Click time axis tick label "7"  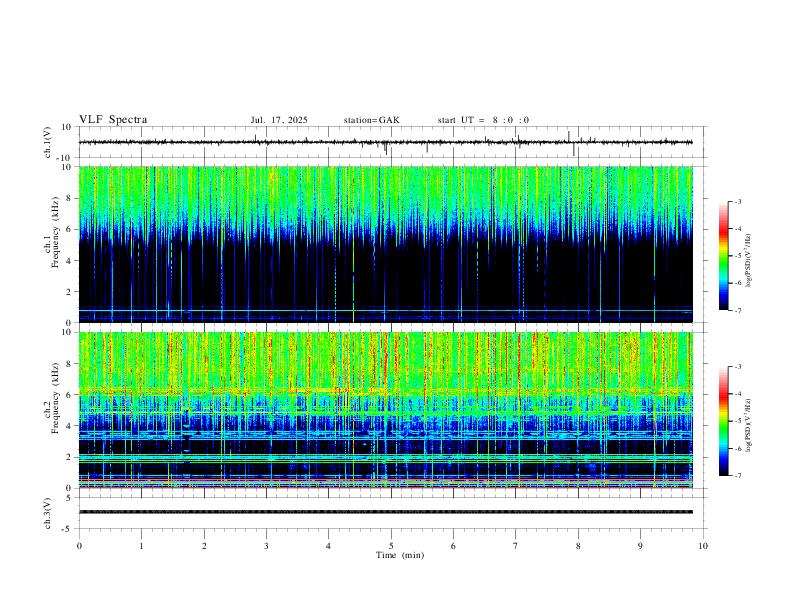(515, 546)
